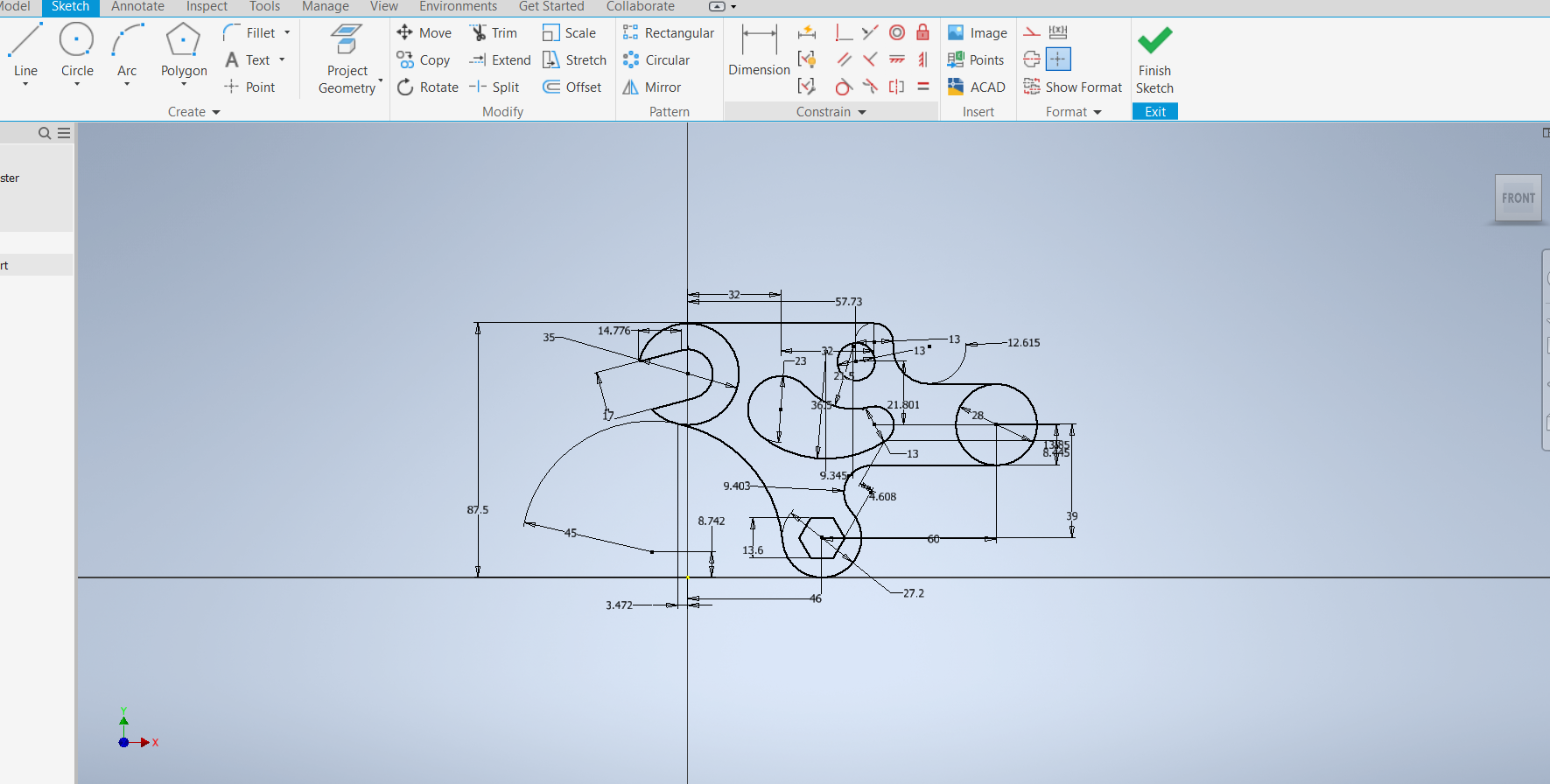The width and height of the screenshot is (1550, 784).
Task: Choose the Mirror pattern tool
Action: point(651,87)
